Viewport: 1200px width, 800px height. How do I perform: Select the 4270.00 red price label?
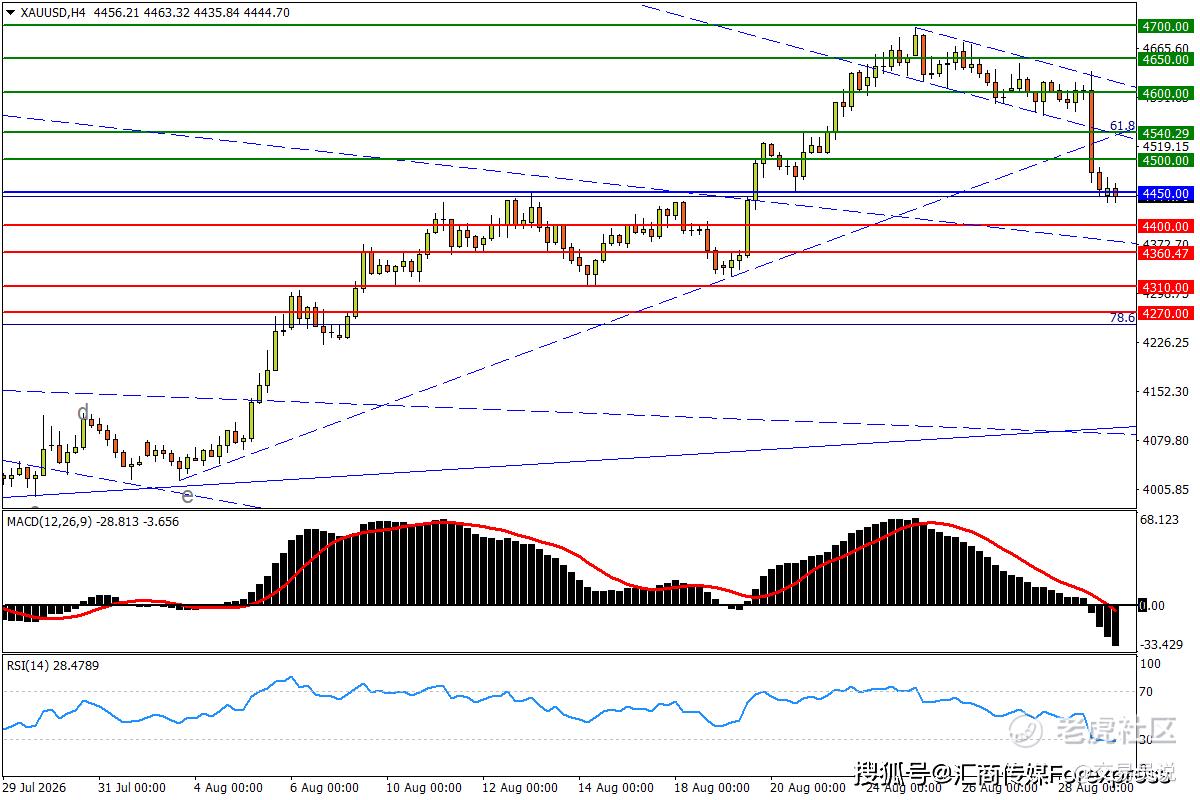(1165, 313)
